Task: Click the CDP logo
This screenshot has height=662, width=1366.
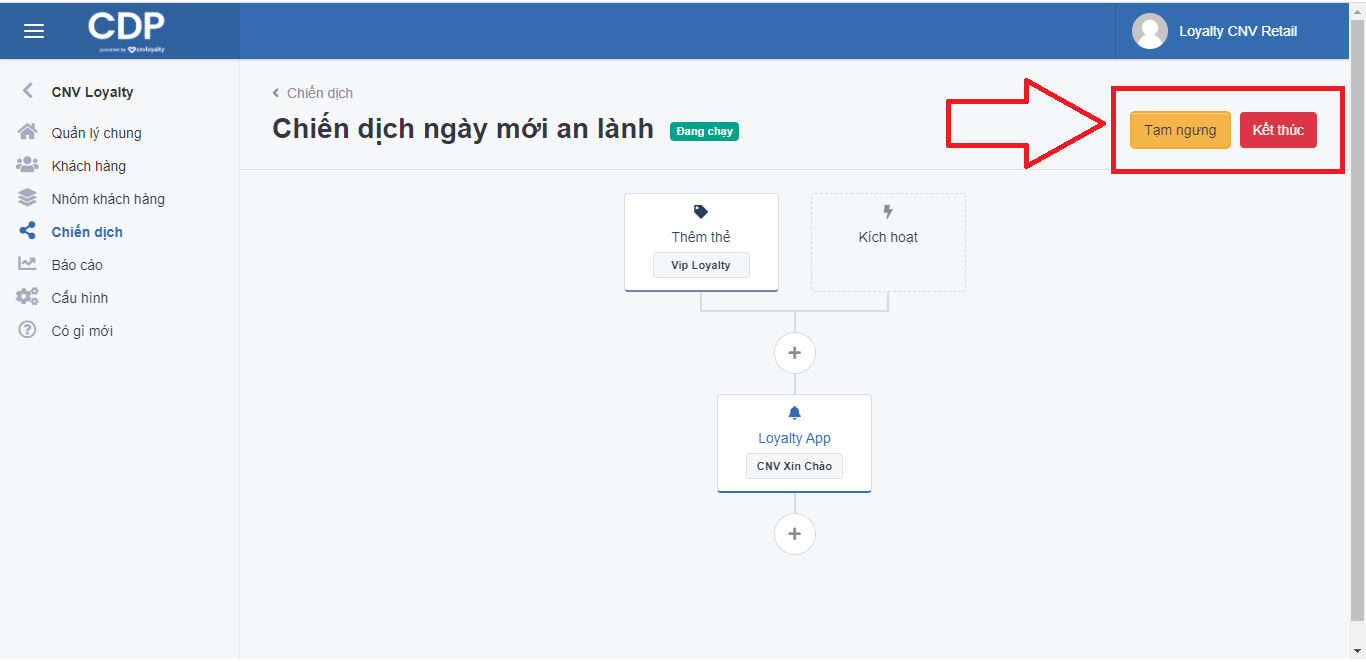Action: (126, 31)
